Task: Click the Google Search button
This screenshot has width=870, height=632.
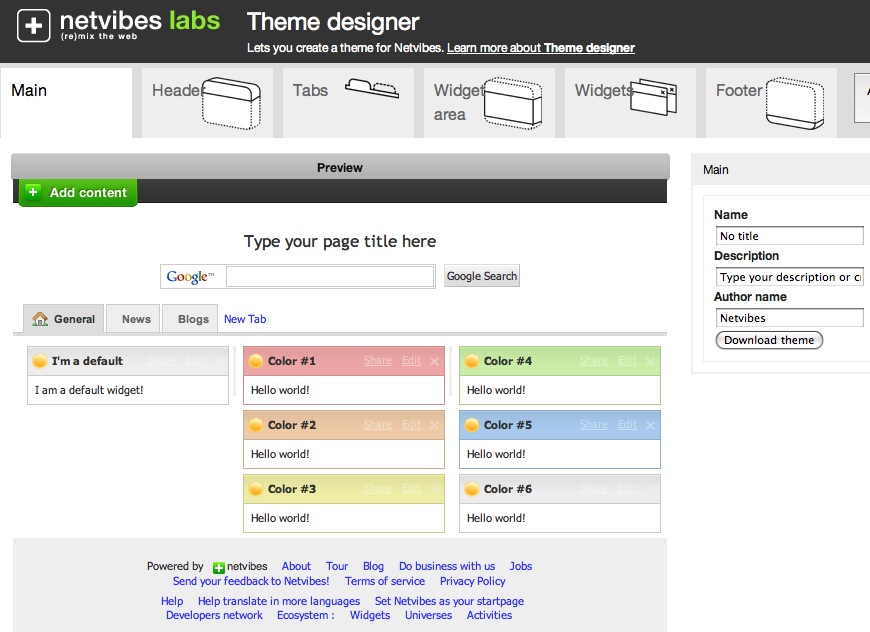Action: (482, 276)
